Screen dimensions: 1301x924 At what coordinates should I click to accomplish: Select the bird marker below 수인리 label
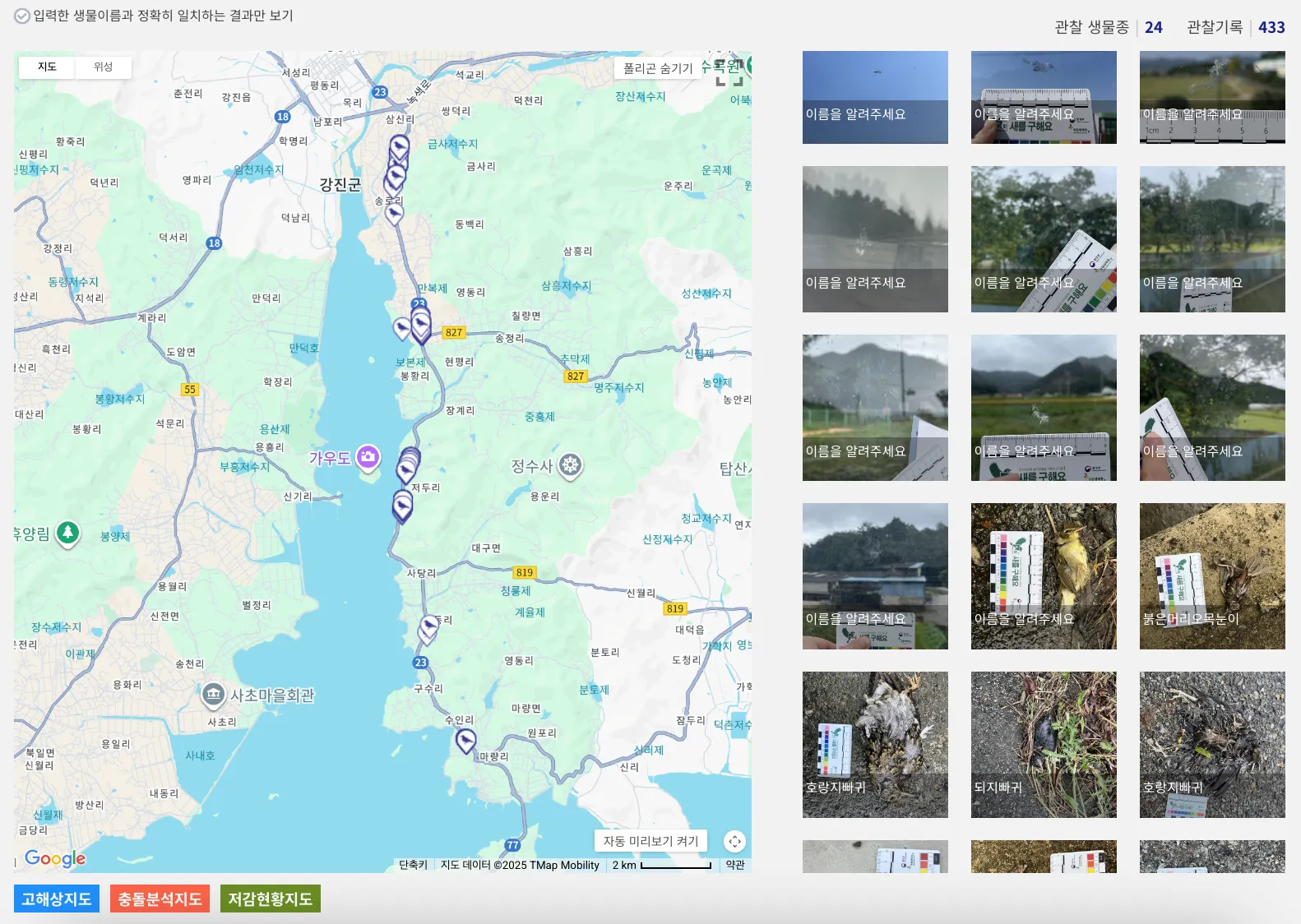(465, 741)
